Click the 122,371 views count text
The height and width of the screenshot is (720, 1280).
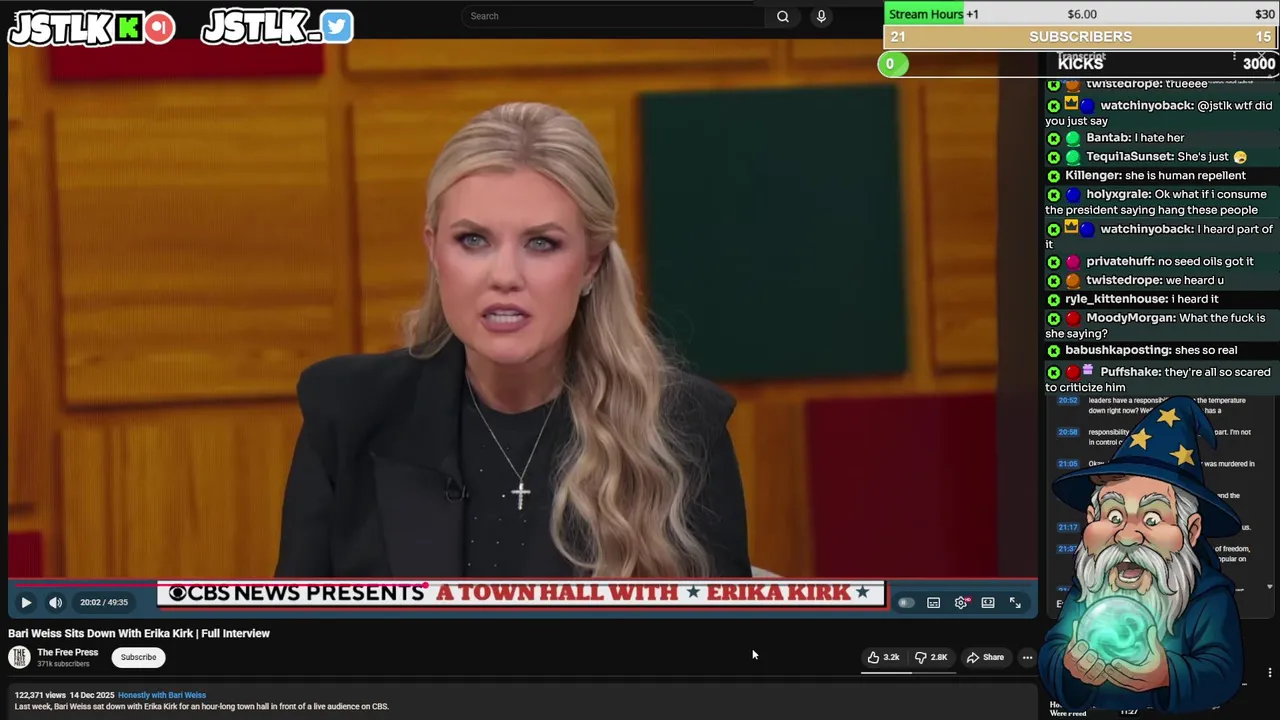tap(40, 695)
